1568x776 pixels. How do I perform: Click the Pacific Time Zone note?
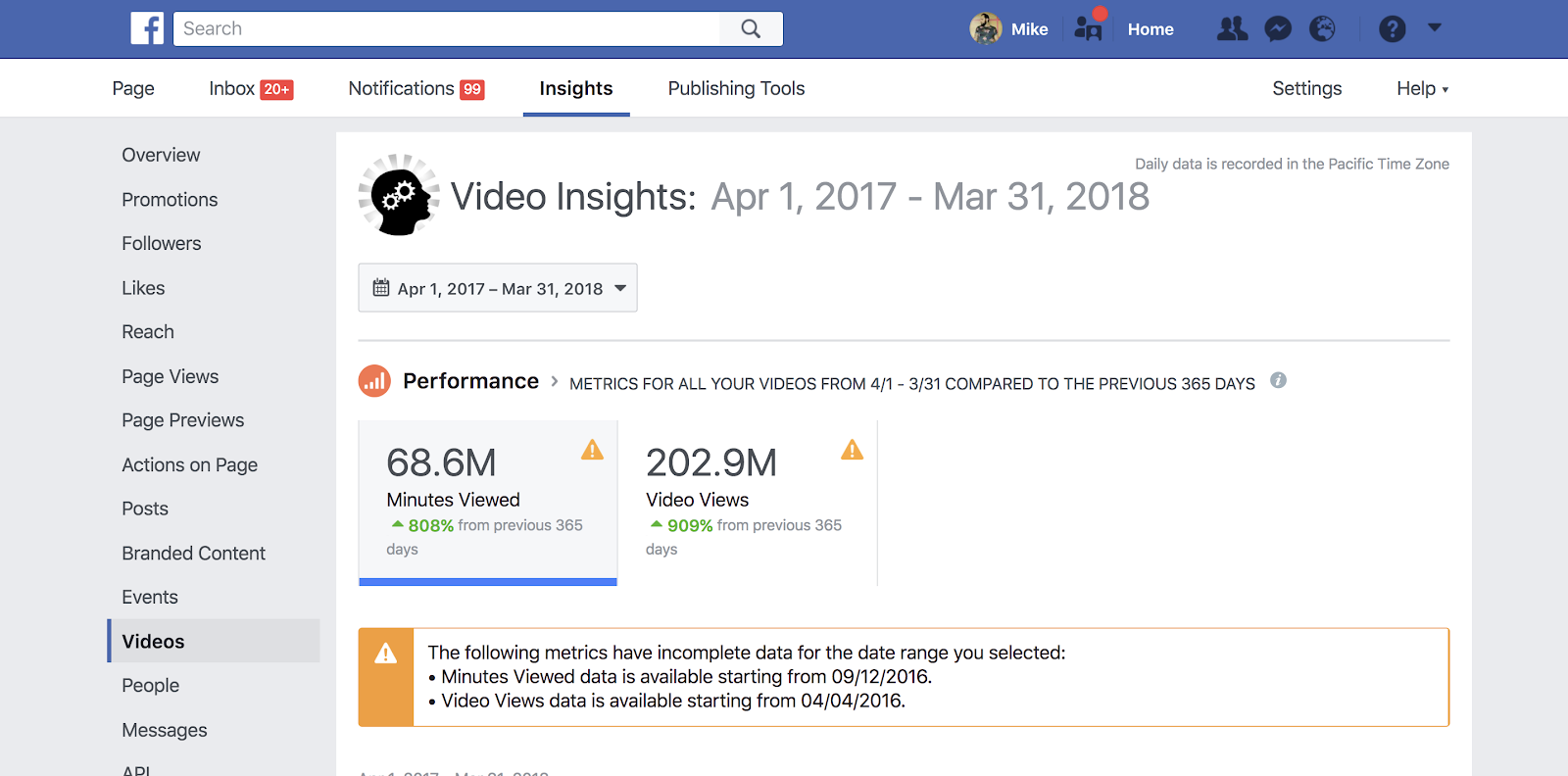pyautogui.click(x=1292, y=164)
